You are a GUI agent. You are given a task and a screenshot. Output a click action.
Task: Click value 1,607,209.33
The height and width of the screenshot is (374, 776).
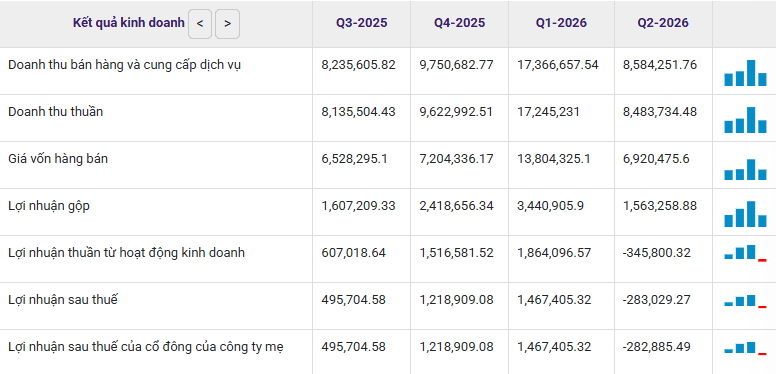[x=358, y=206]
